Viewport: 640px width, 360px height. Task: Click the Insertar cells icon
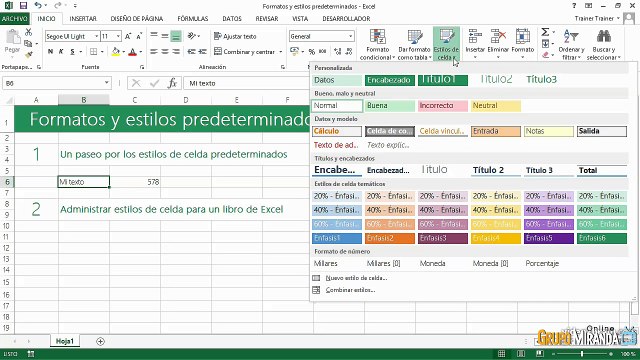pos(475,37)
